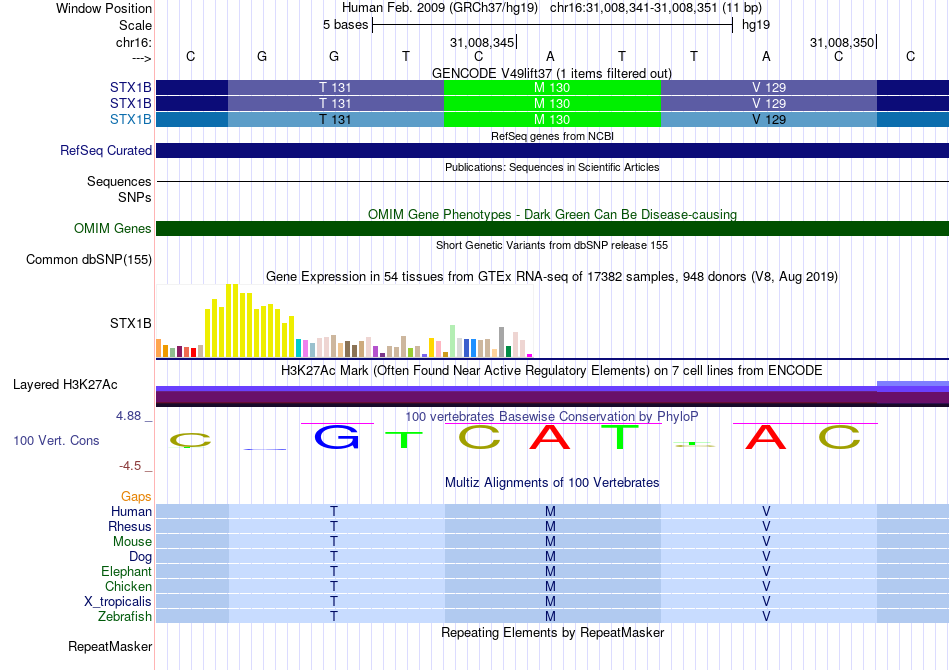950x670 pixels.
Task: Click the purple layered H3K27Ac signal band
Action: click(552, 395)
